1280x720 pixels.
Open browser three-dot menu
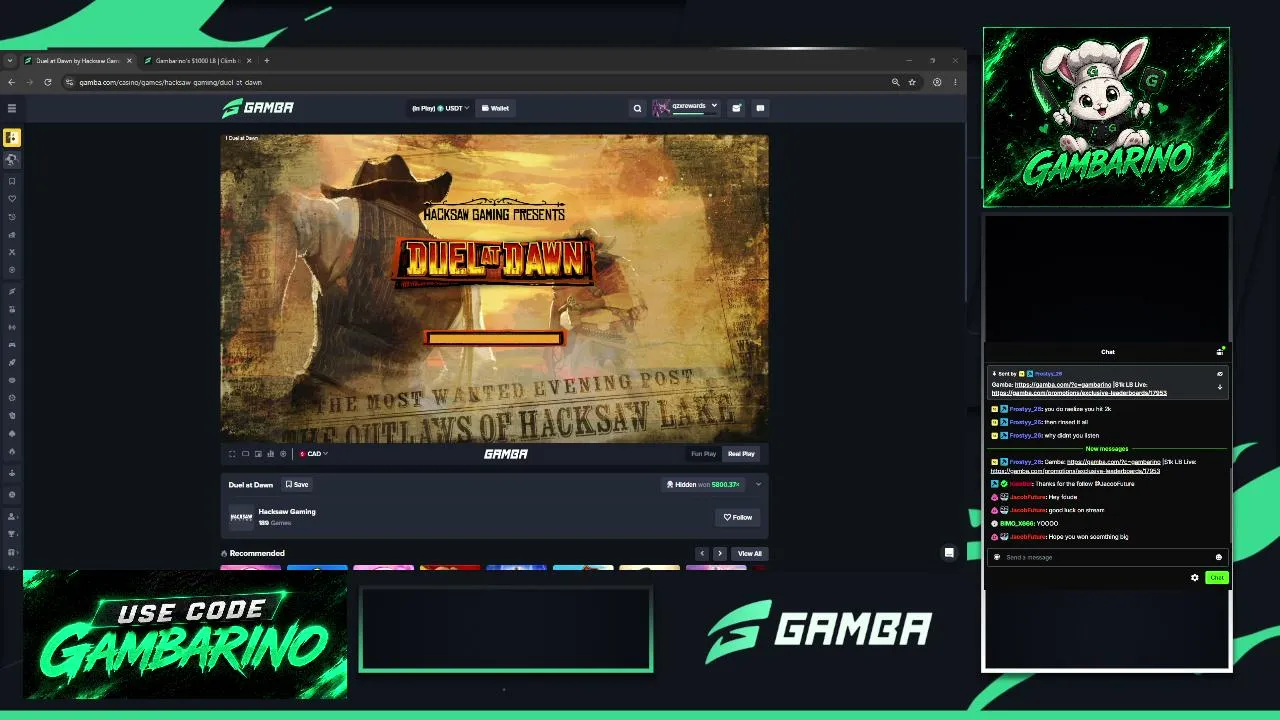click(x=955, y=82)
